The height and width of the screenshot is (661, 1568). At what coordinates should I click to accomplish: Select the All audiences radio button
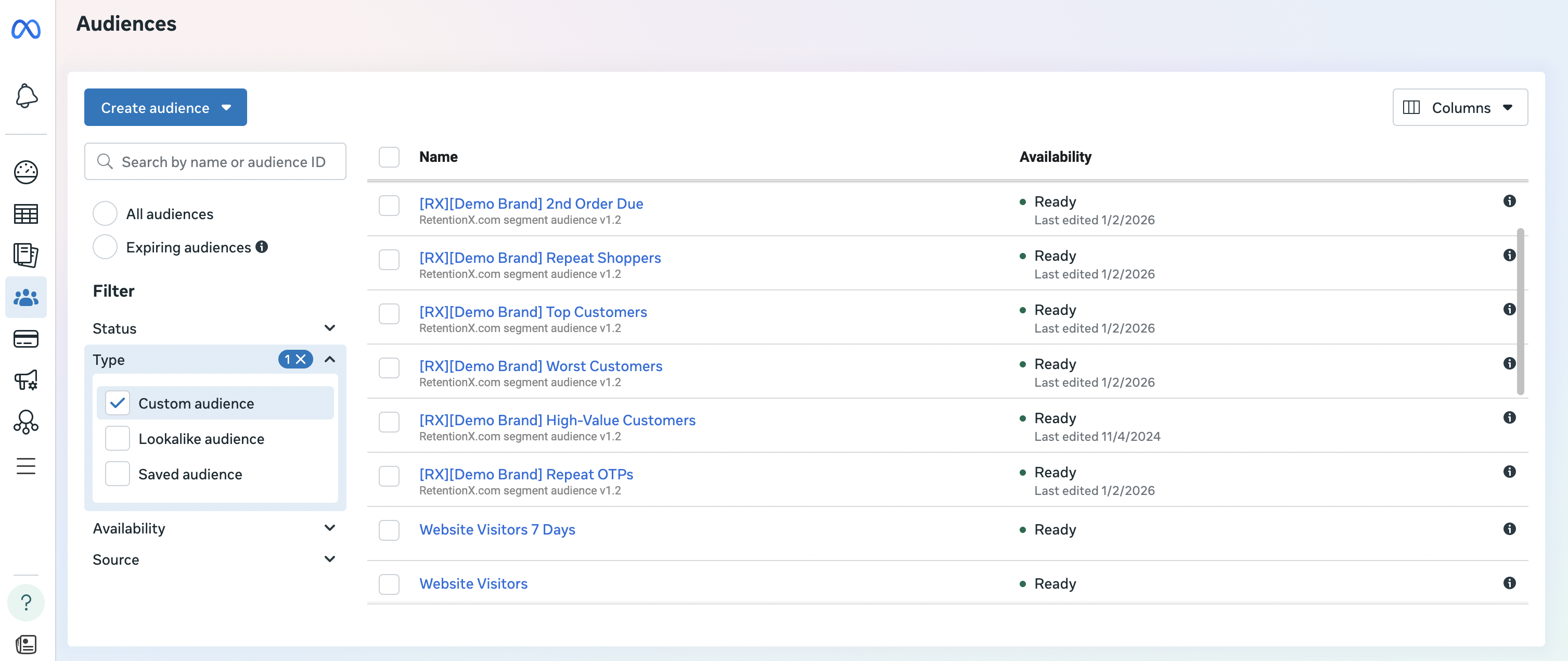[105, 213]
